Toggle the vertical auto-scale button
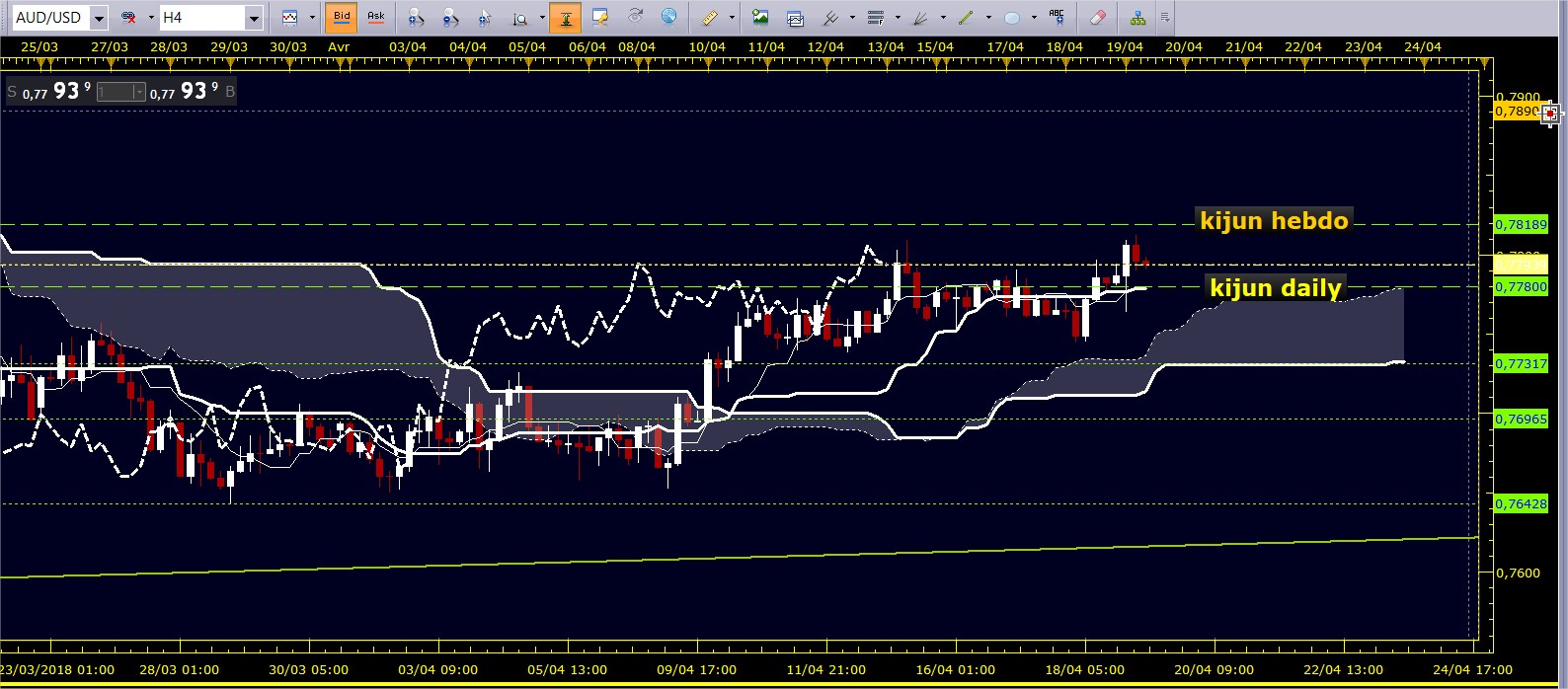The image size is (1568, 689). pyautogui.click(x=566, y=18)
